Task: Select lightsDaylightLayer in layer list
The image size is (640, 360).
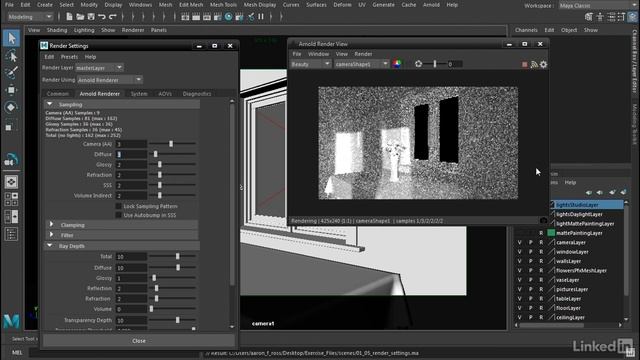Action: [579, 214]
